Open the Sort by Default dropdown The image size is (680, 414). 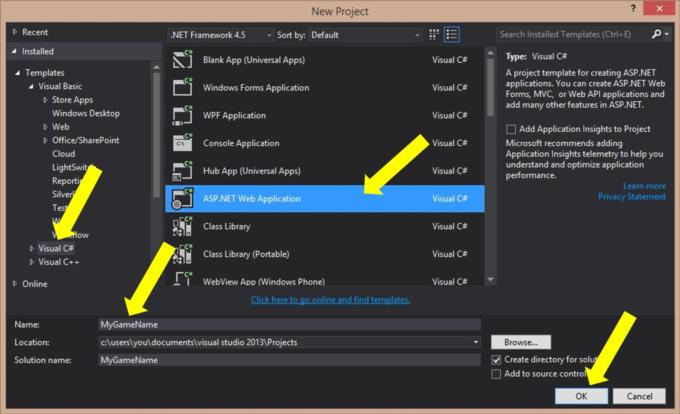pos(365,35)
